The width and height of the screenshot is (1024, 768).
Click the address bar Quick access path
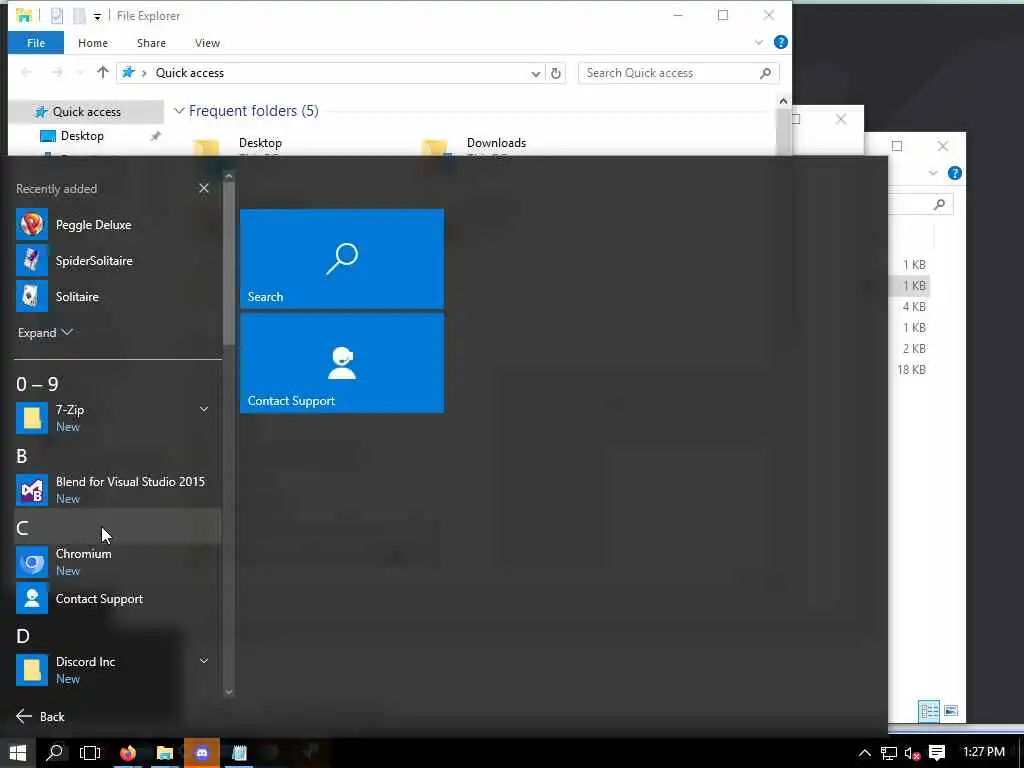pos(189,73)
